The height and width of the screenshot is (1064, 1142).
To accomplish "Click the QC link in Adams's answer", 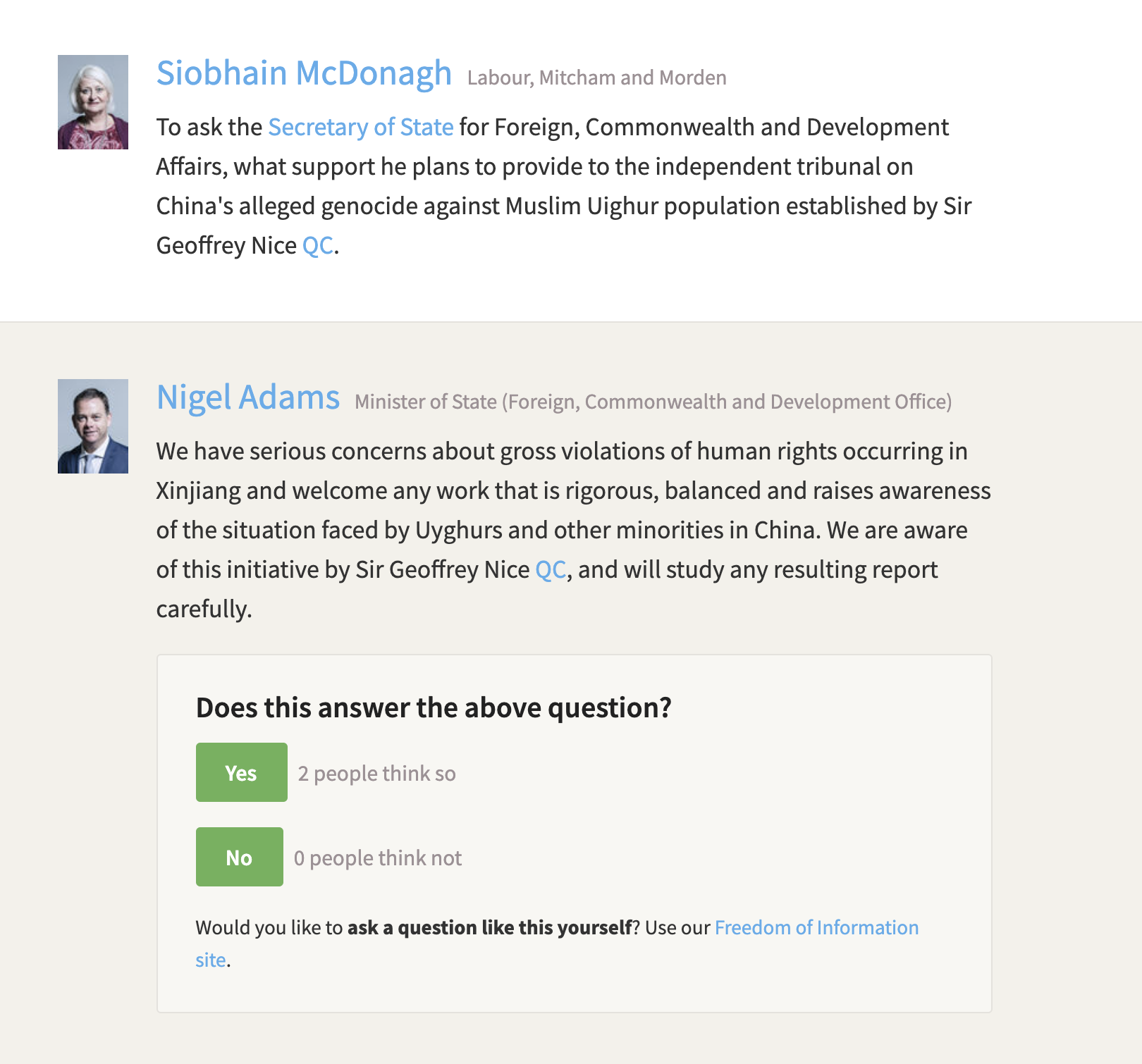I will click(551, 570).
